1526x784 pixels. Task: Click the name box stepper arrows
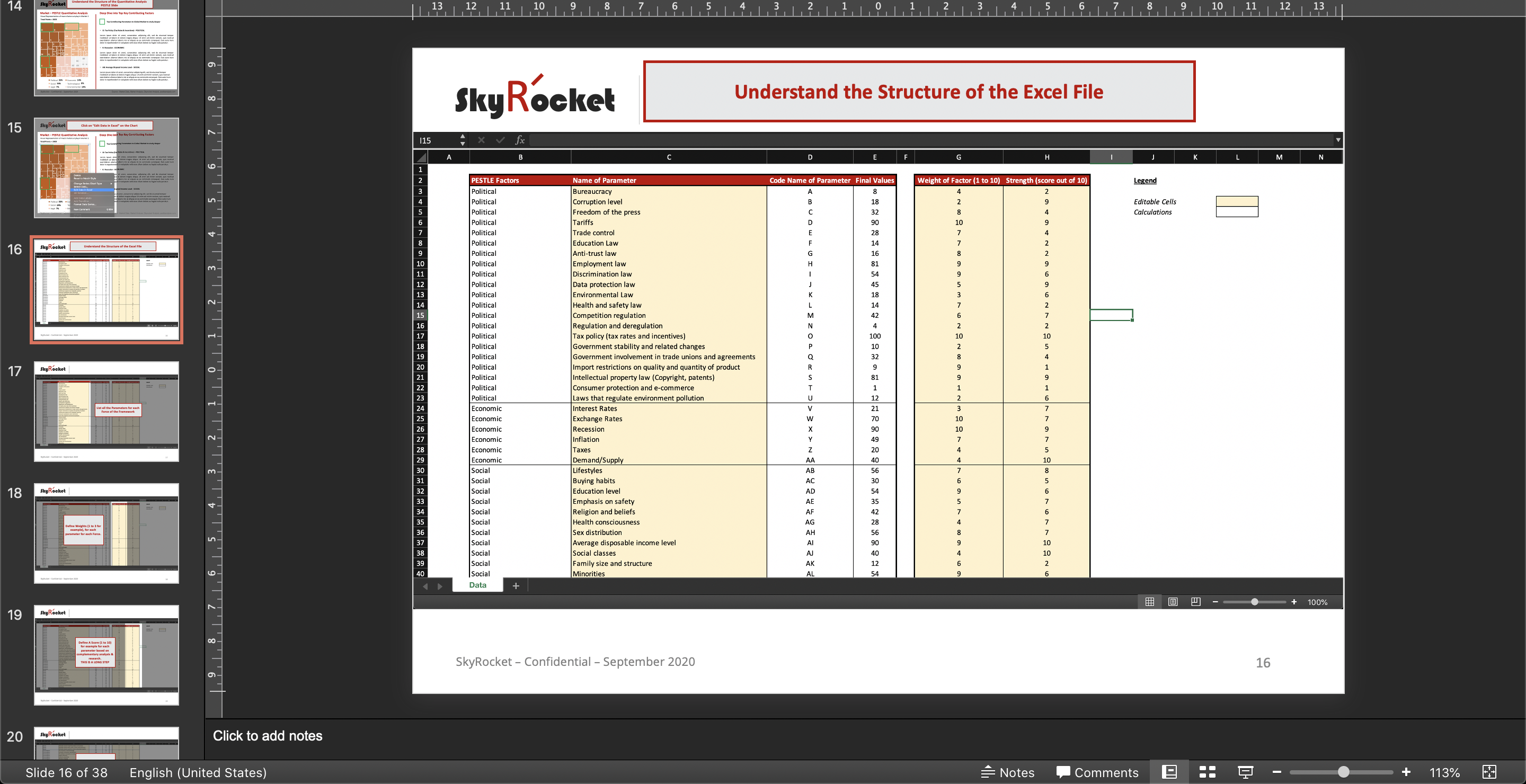pyautogui.click(x=463, y=140)
